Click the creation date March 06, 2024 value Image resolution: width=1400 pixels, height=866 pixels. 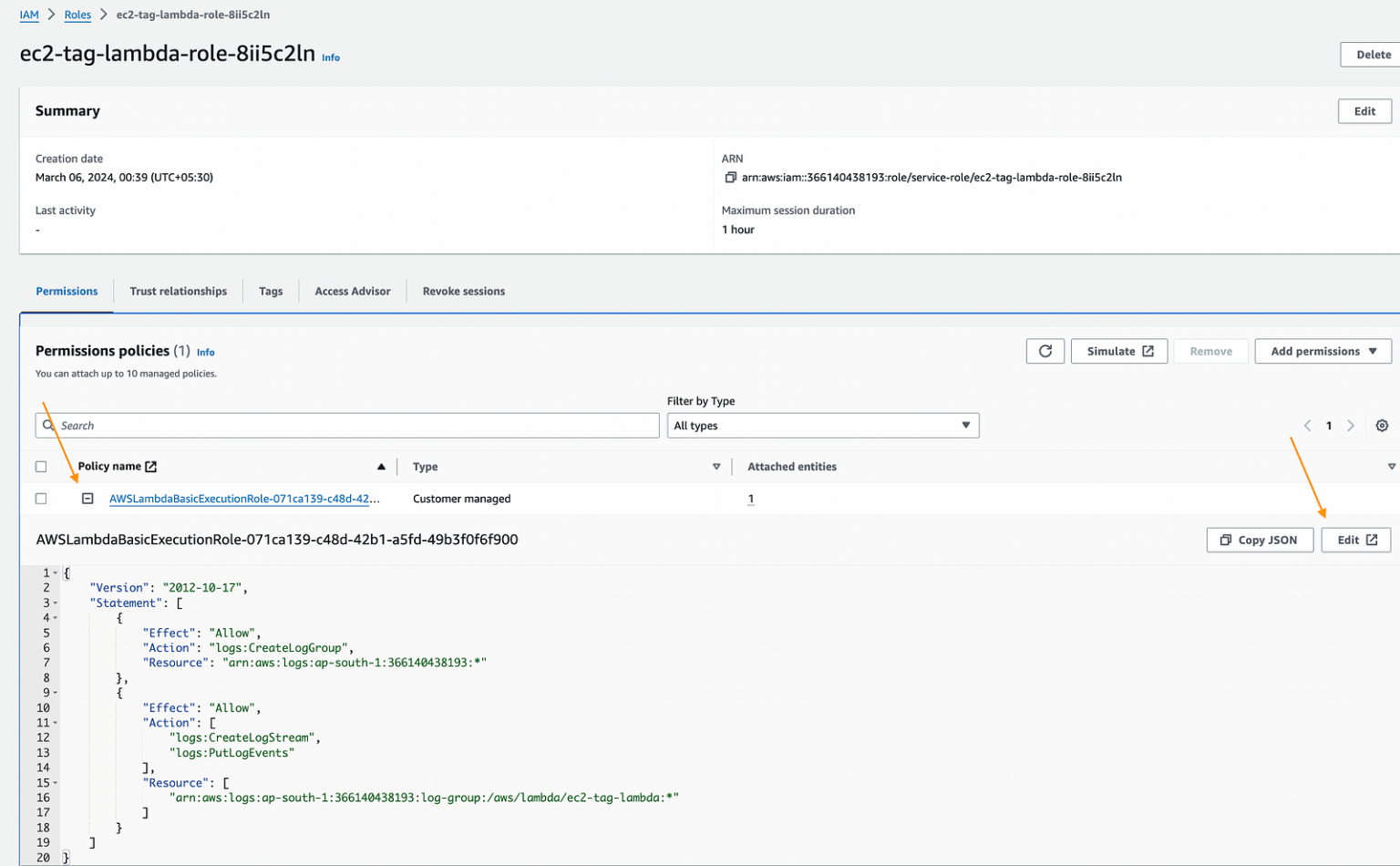point(124,178)
